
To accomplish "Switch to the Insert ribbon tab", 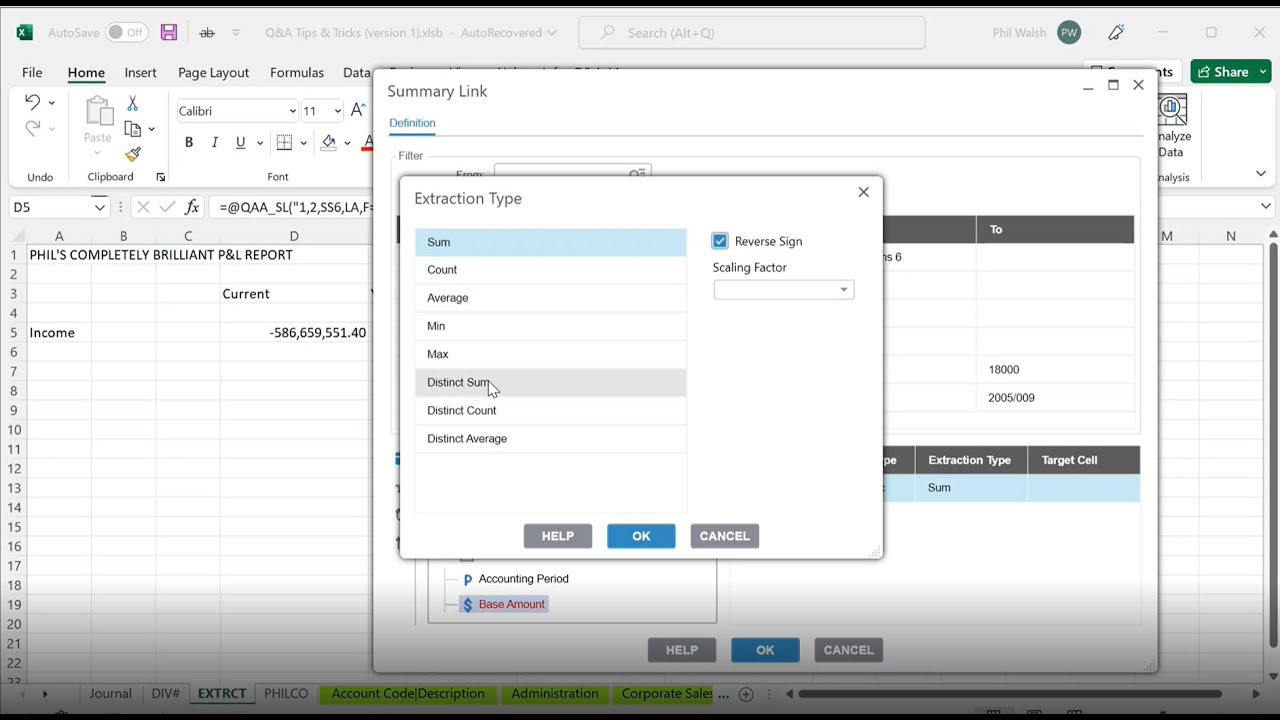I will coord(140,72).
